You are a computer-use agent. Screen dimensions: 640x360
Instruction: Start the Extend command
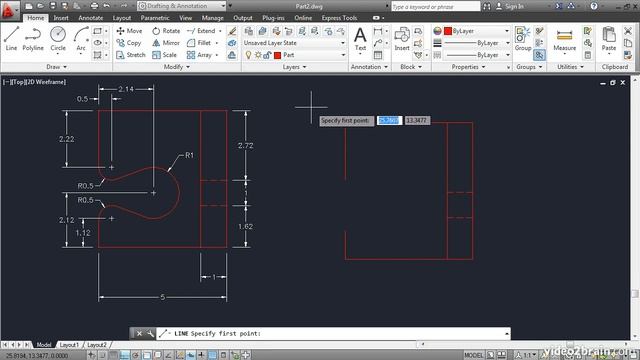click(x=201, y=31)
